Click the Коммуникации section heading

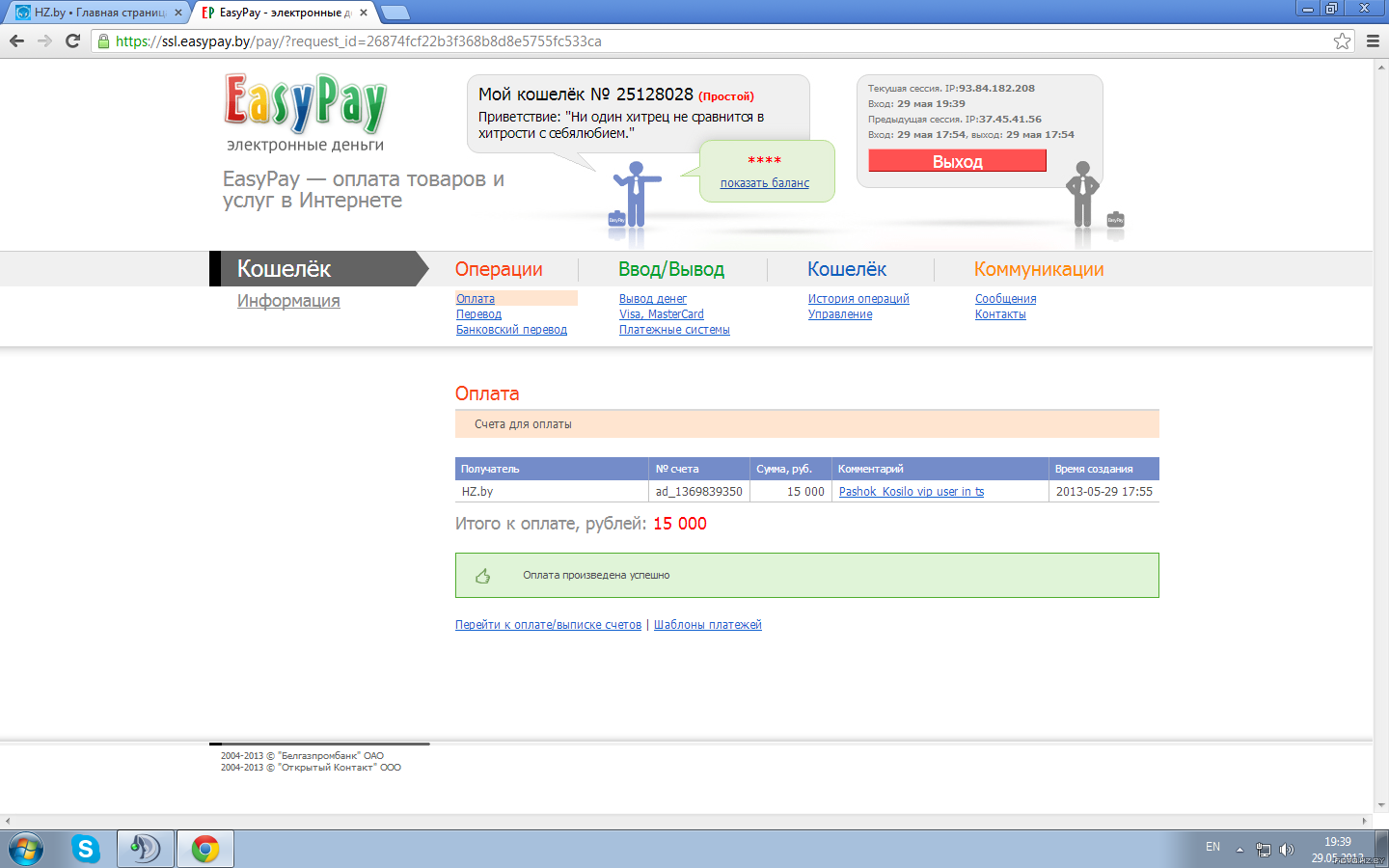1039,269
